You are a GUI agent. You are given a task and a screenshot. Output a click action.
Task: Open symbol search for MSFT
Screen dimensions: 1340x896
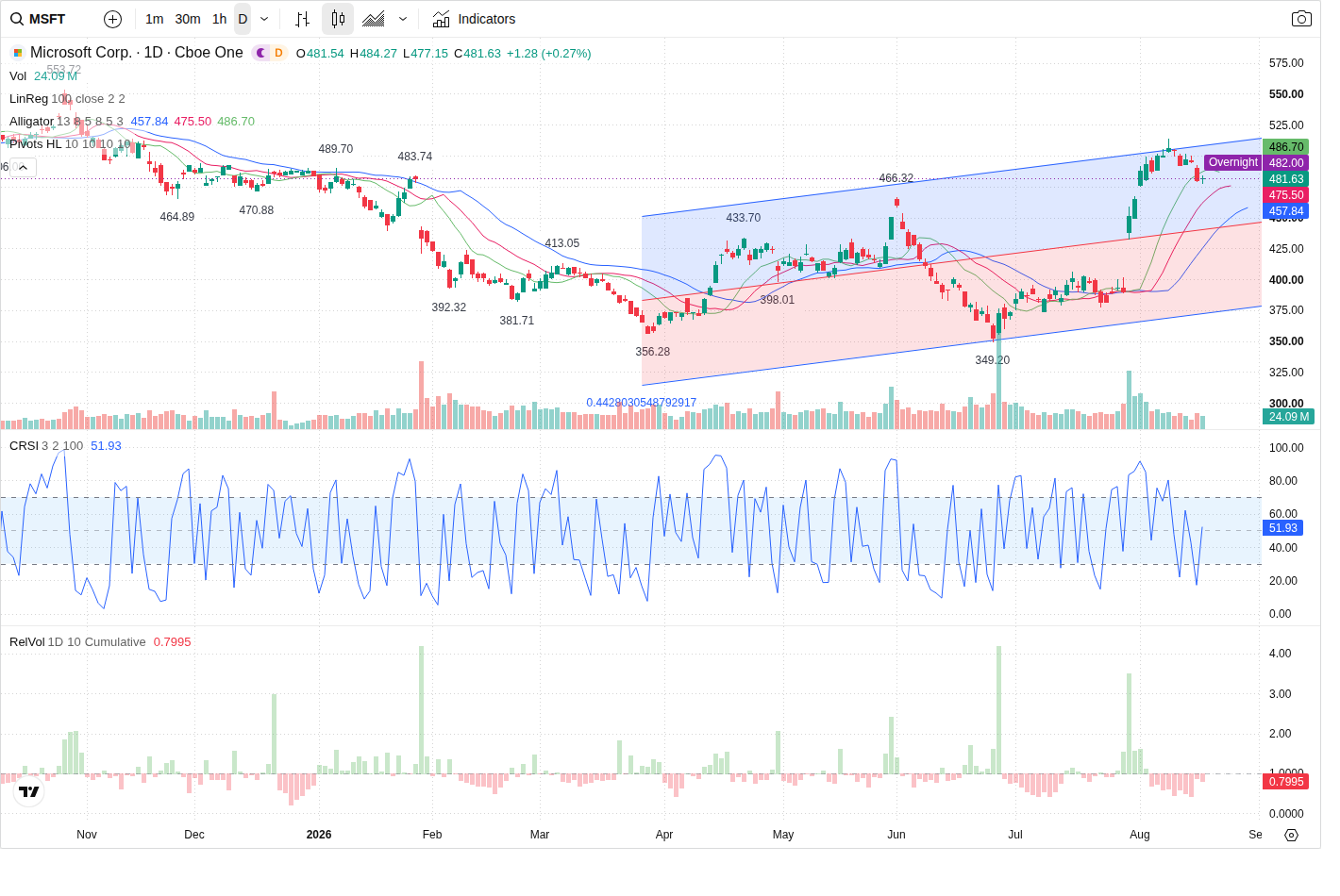click(x=39, y=19)
